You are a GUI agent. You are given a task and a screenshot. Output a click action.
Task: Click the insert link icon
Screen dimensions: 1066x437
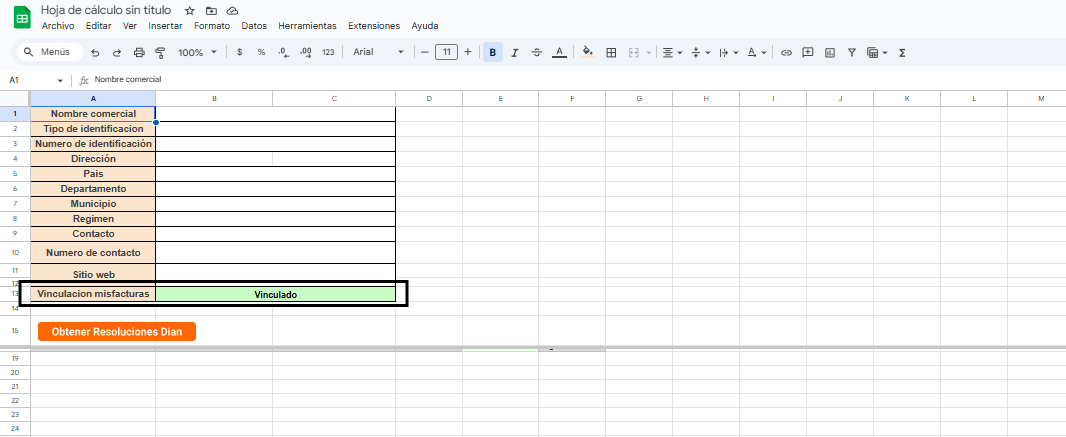pos(786,52)
